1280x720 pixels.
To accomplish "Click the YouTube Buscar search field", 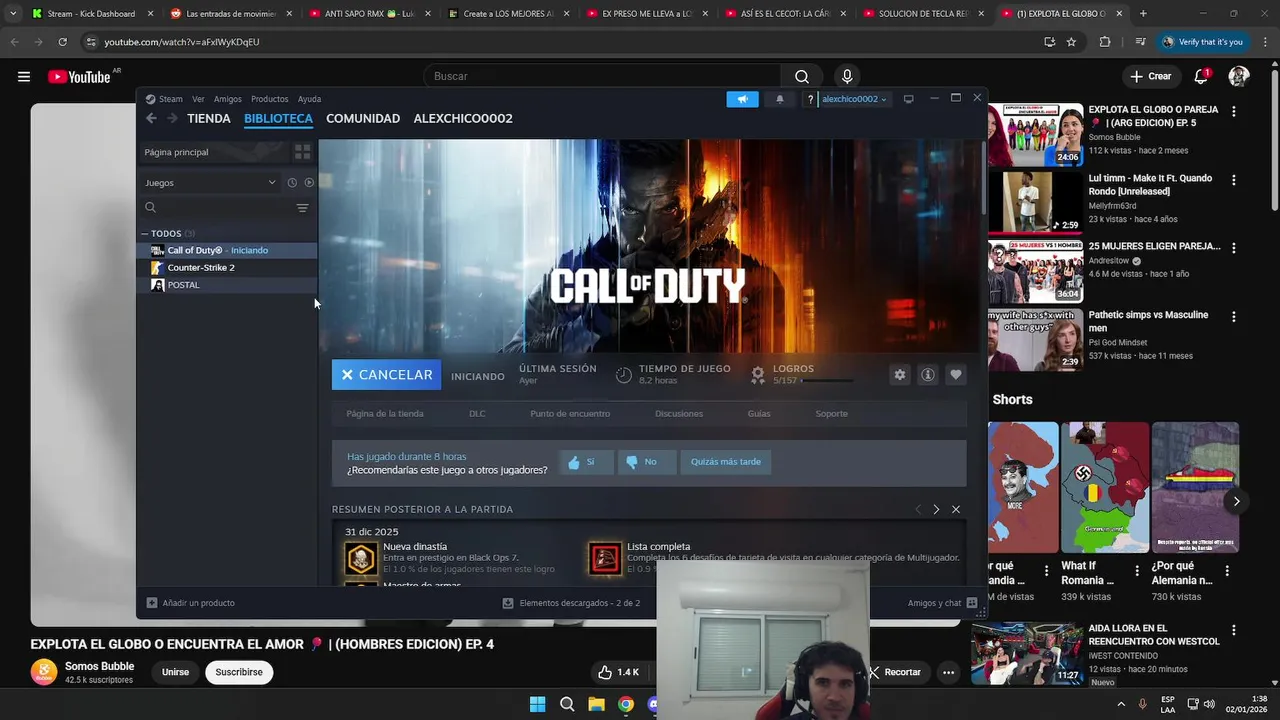I will pyautogui.click(x=602, y=76).
